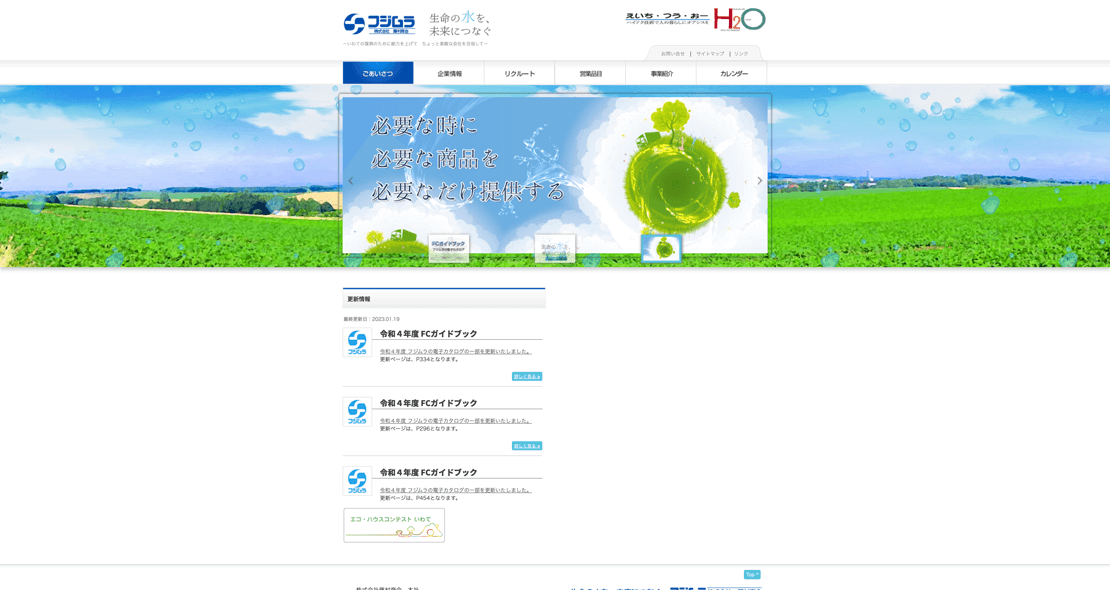Open the H2O banner logo
Screen dimensions: 1110x590
[x=695, y=19]
